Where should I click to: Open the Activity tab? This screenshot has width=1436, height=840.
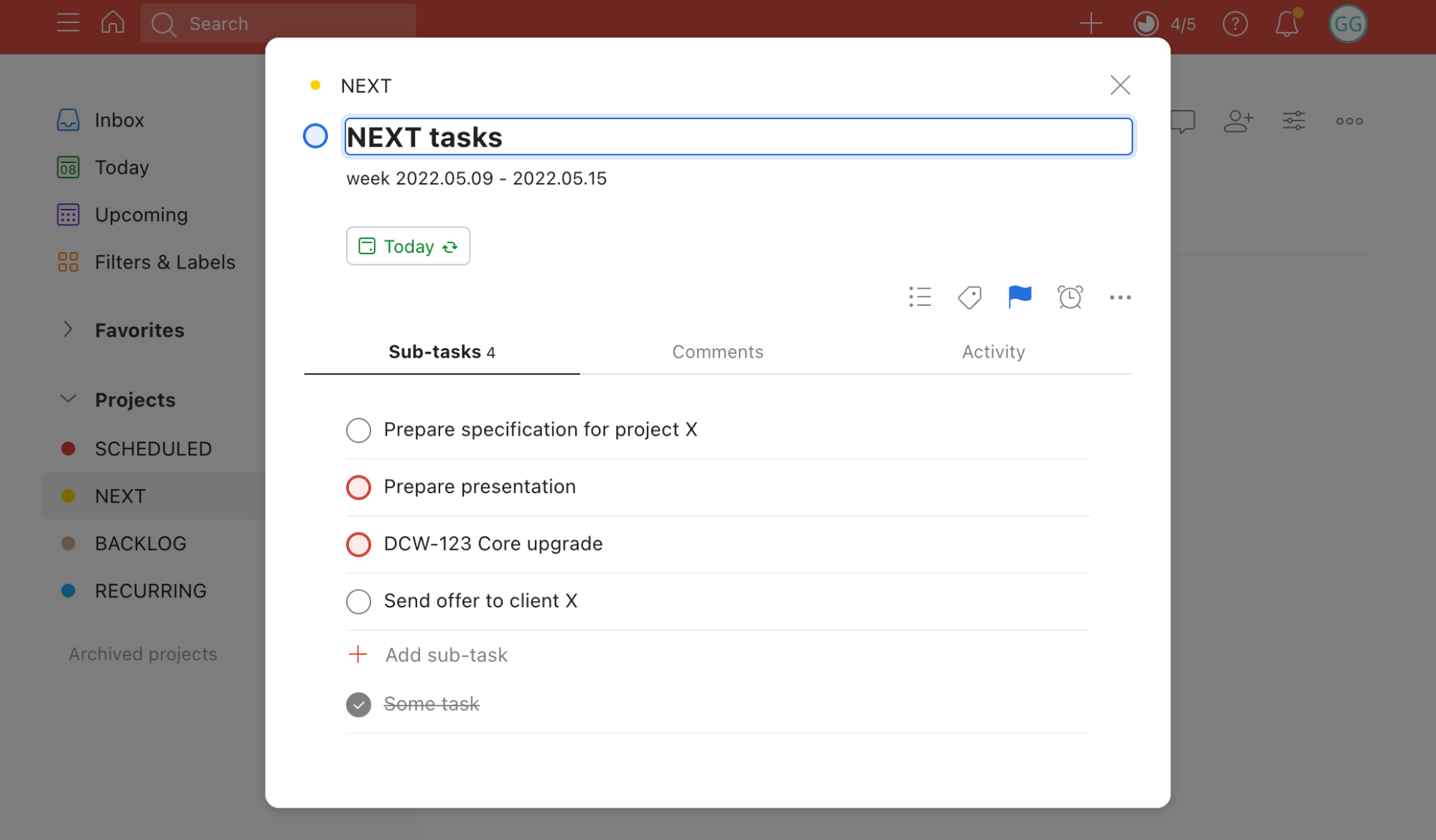993,352
